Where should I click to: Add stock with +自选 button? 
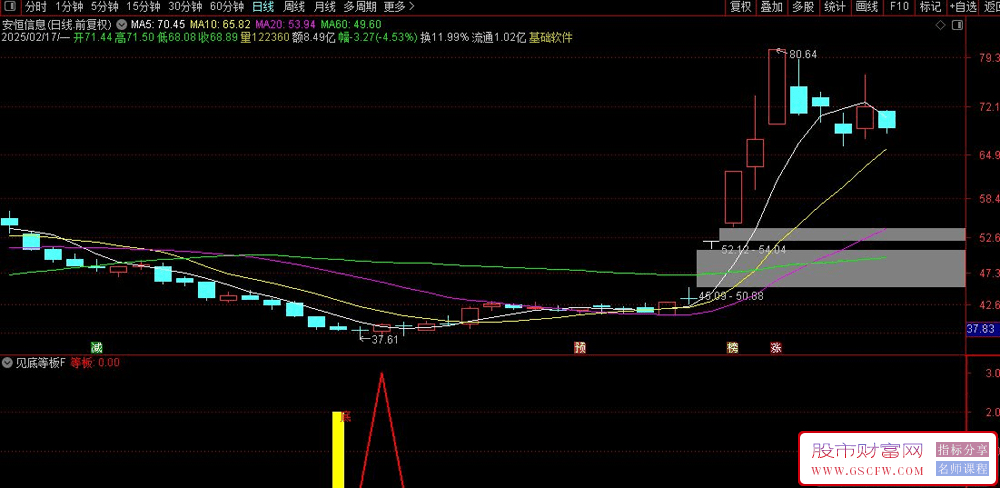pyautogui.click(x=962, y=7)
